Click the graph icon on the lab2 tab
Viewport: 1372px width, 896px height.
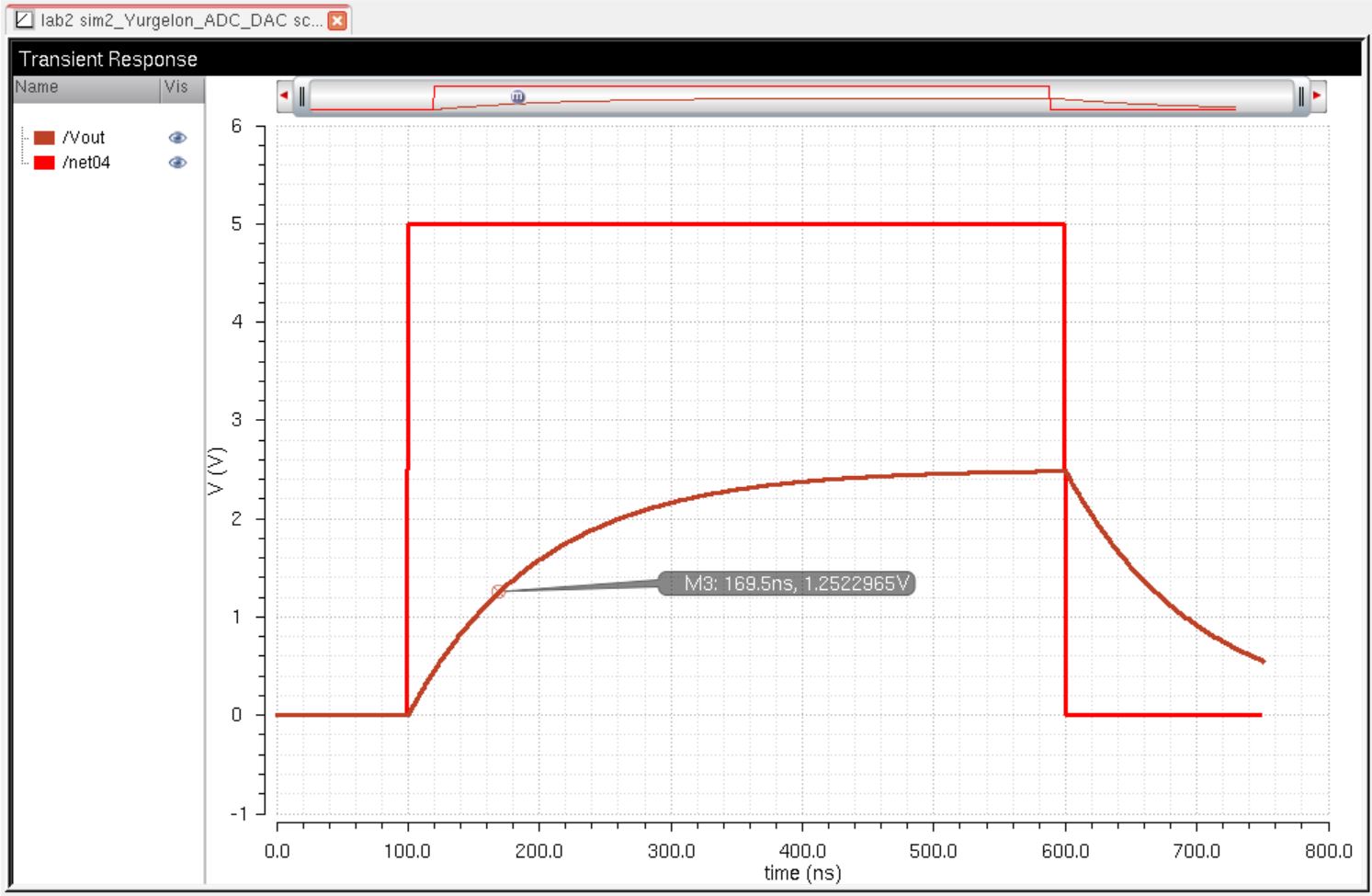(x=24, y=20)
